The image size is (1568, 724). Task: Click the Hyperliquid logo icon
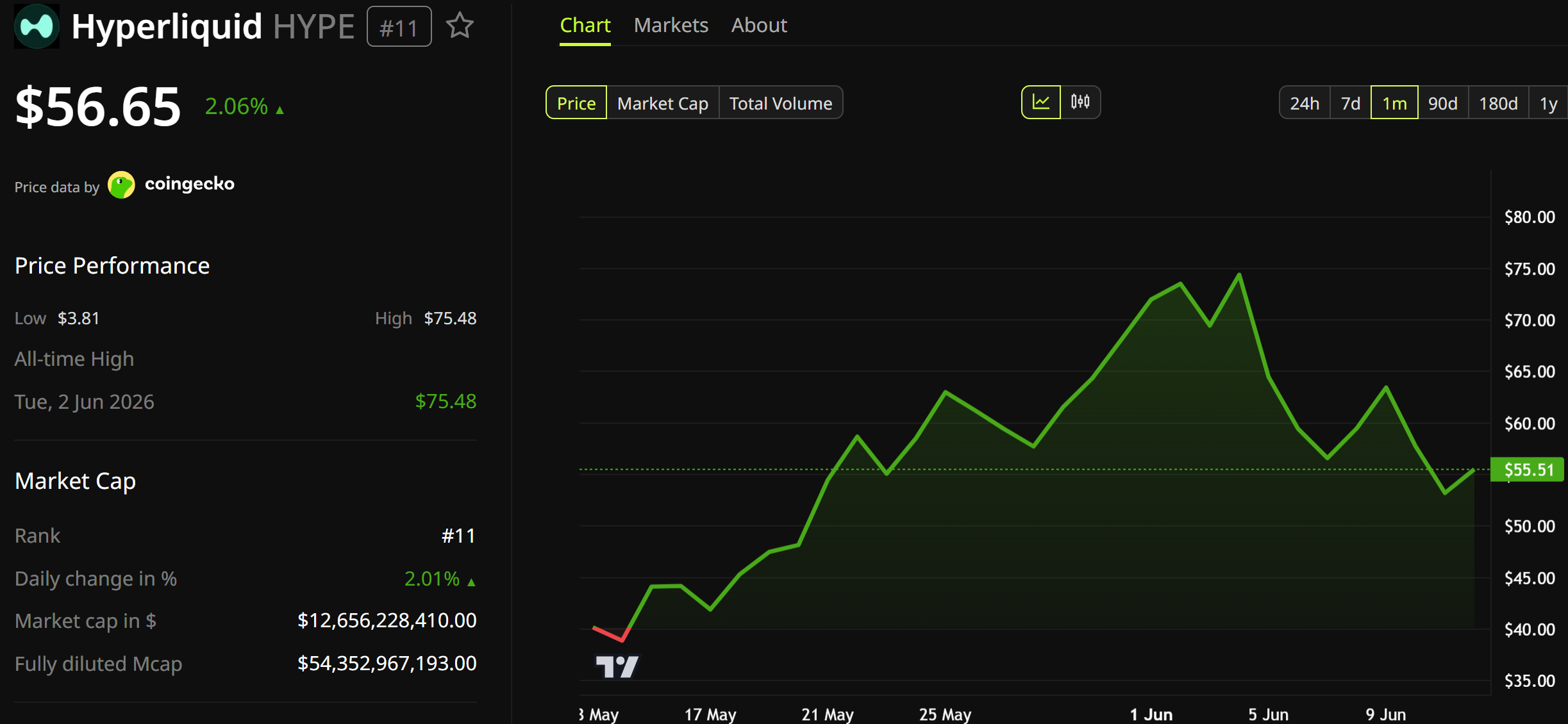[x=37, y=26]
